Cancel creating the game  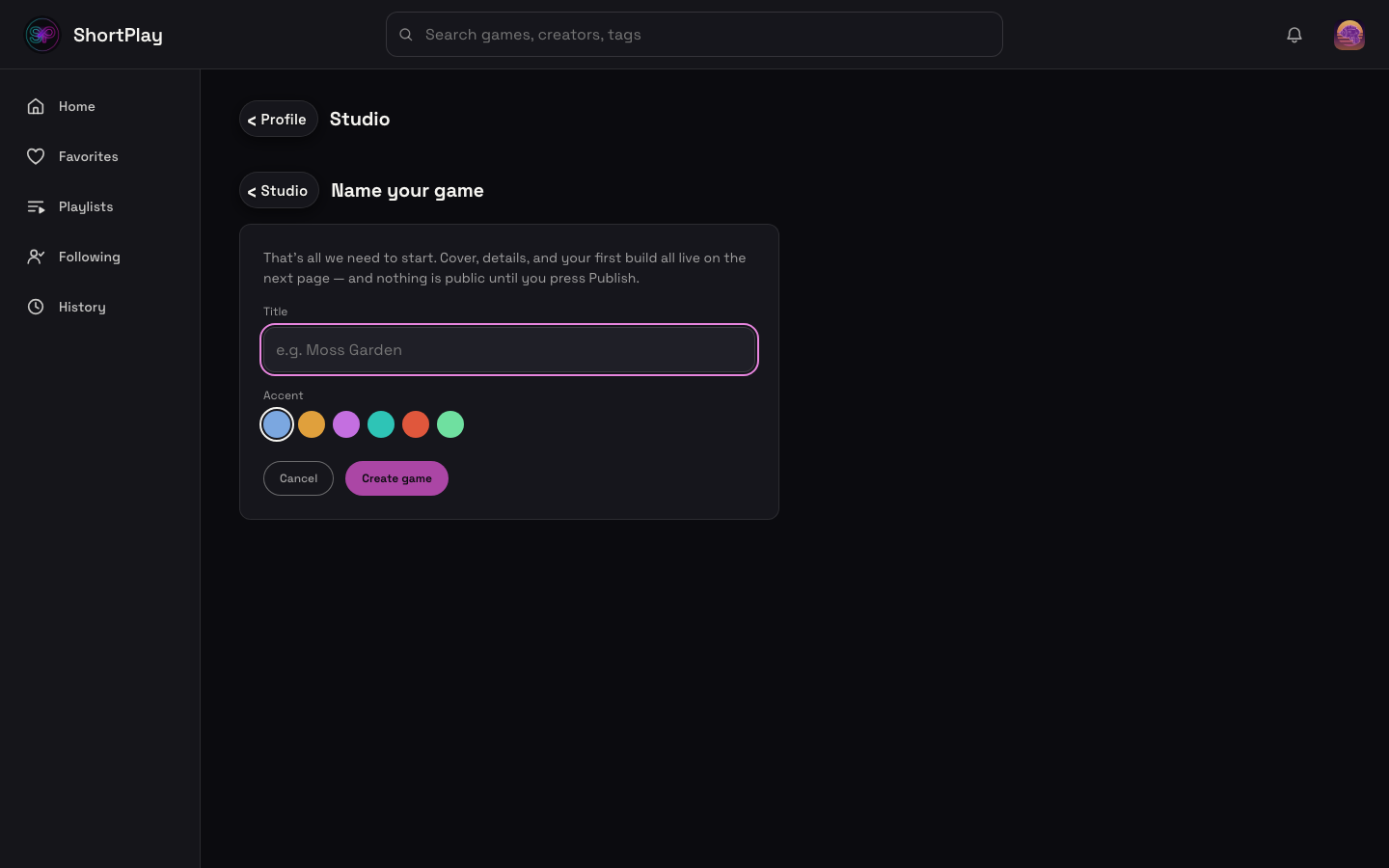coord(298,478)
